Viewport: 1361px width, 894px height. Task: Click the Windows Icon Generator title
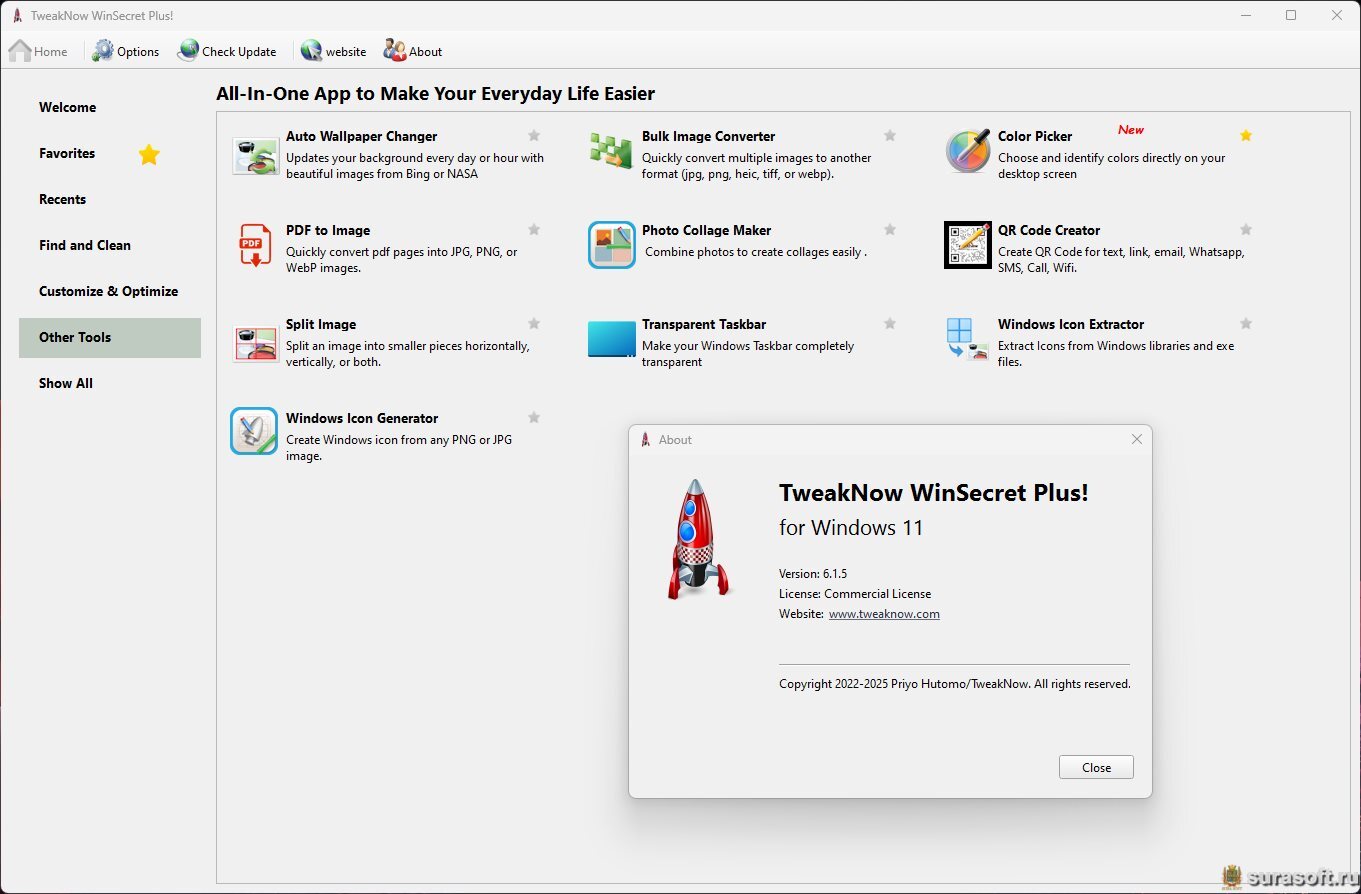click(x=362, y=418)
